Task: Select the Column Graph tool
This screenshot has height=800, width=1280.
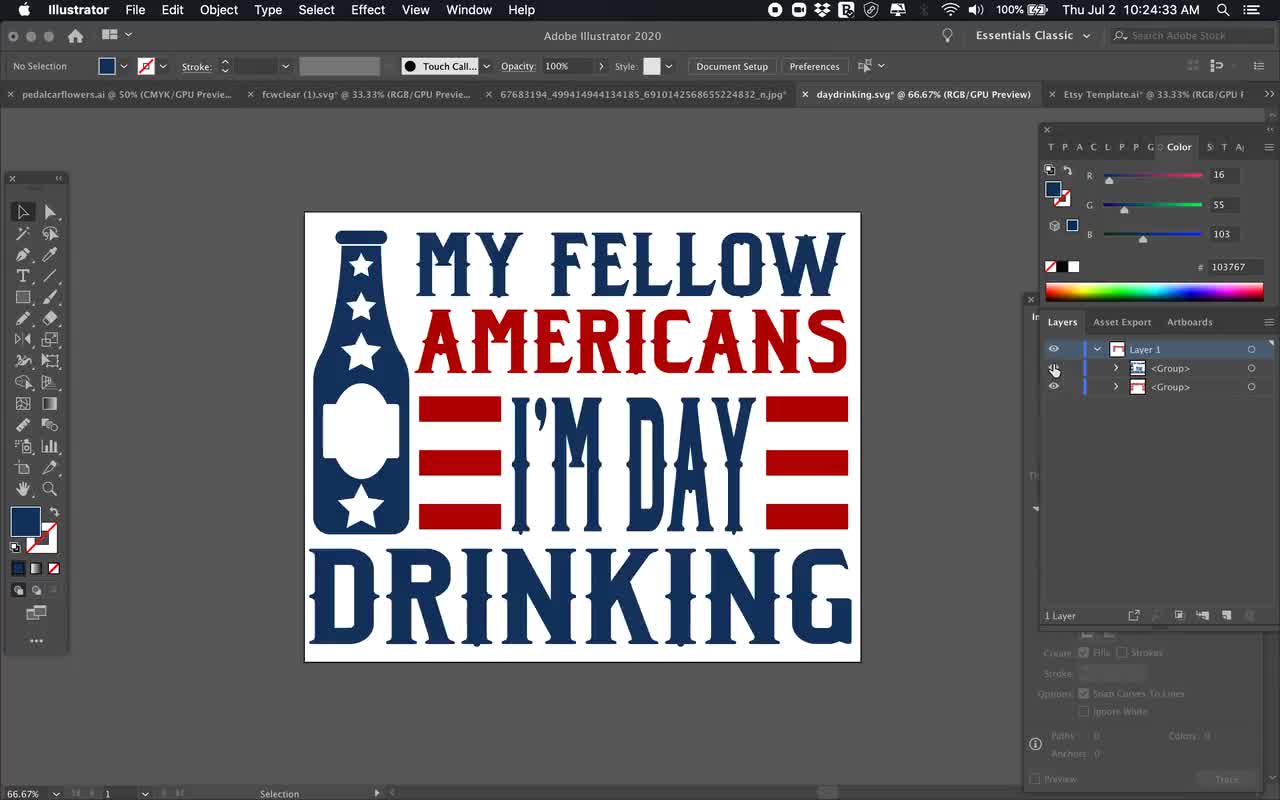Action: (x=50, y=446)
